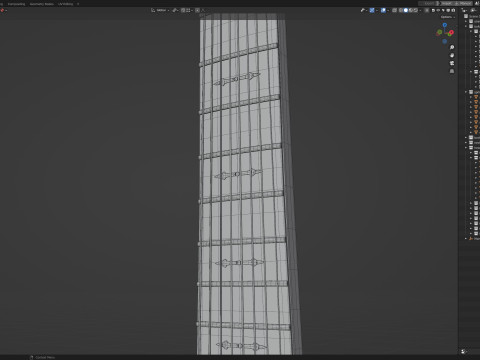Open proportional editing falloff menu
The width and height of the screenshot is (480, 360).
point(203,10)
